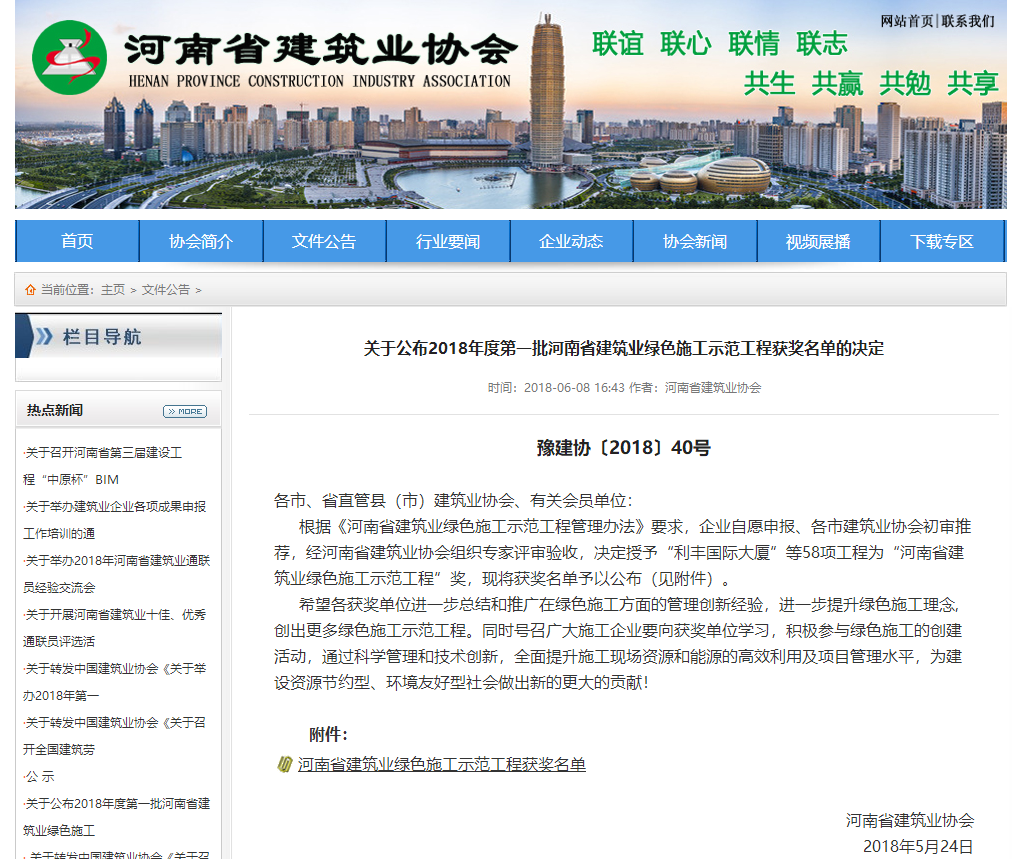Open 协会新闻 from the navigation bar
This screenshot has width=1027, height=859.
coord(695,242)
